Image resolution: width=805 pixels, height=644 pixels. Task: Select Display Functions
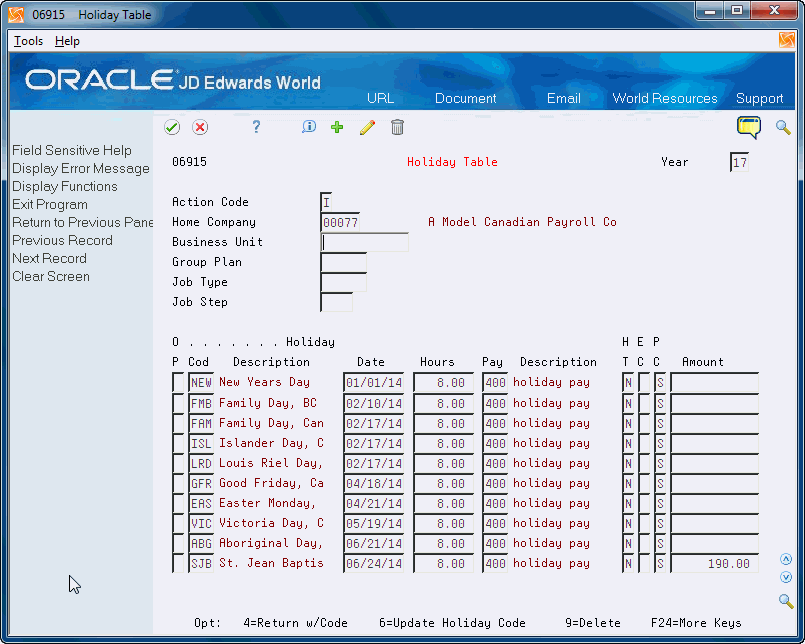tap(65, 186)
